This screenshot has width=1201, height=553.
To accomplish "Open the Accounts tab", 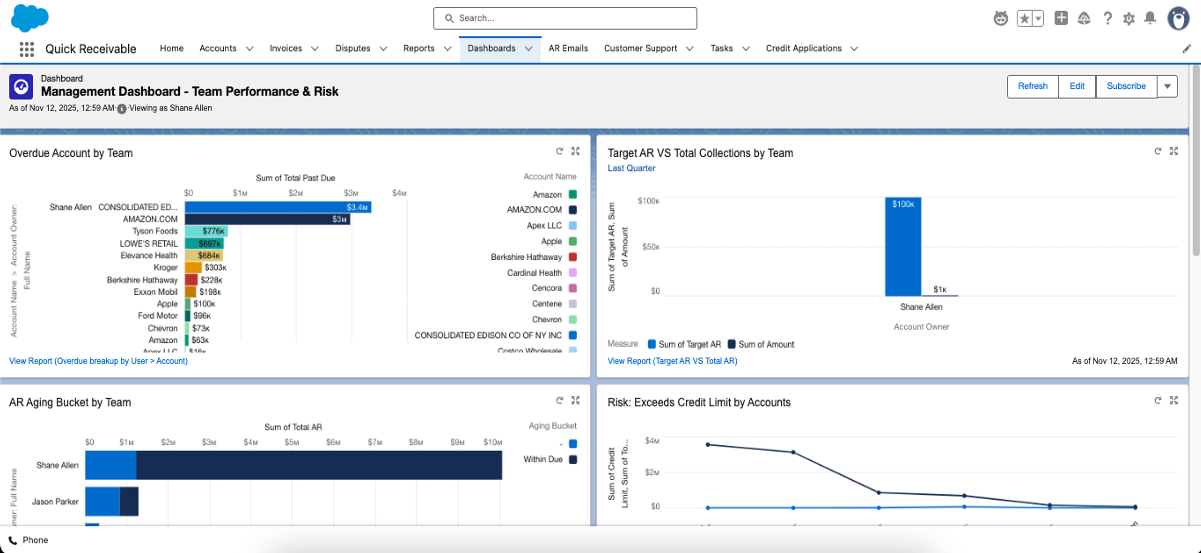I will click(217, 48).
